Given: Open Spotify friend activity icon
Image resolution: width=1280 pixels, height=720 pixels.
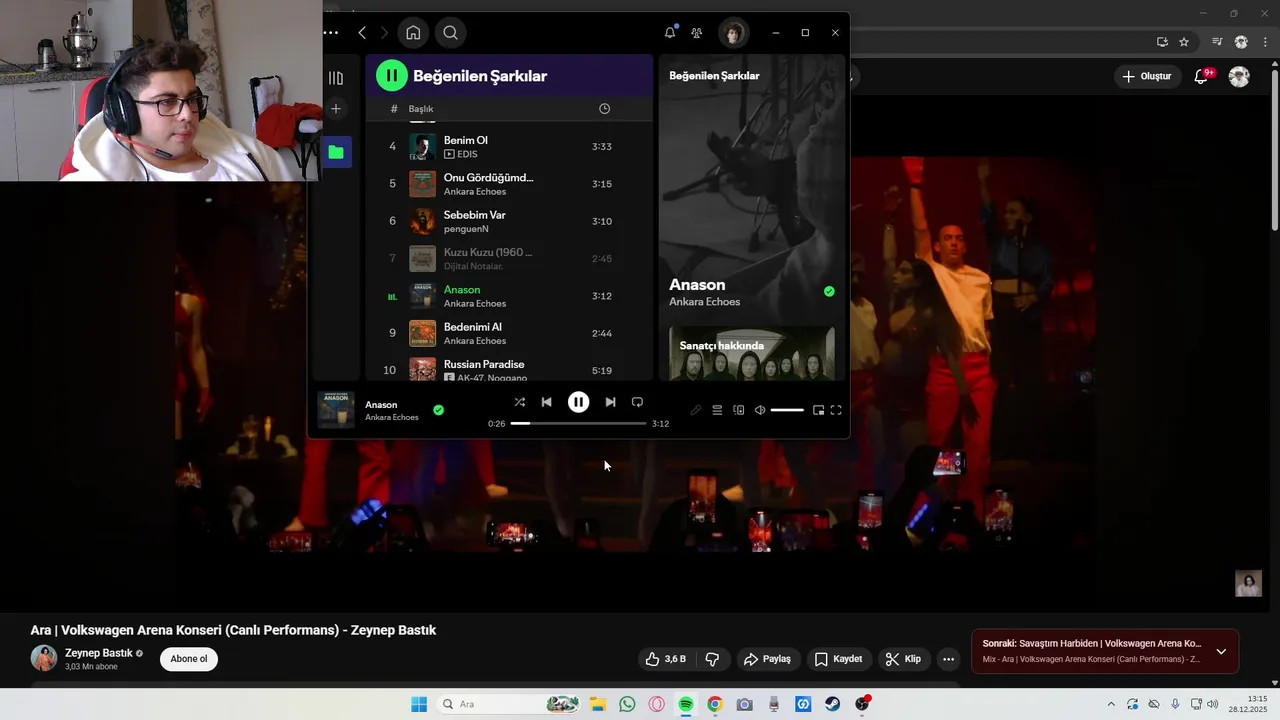Looking at the screenshot, I should (x=697, y=33).
